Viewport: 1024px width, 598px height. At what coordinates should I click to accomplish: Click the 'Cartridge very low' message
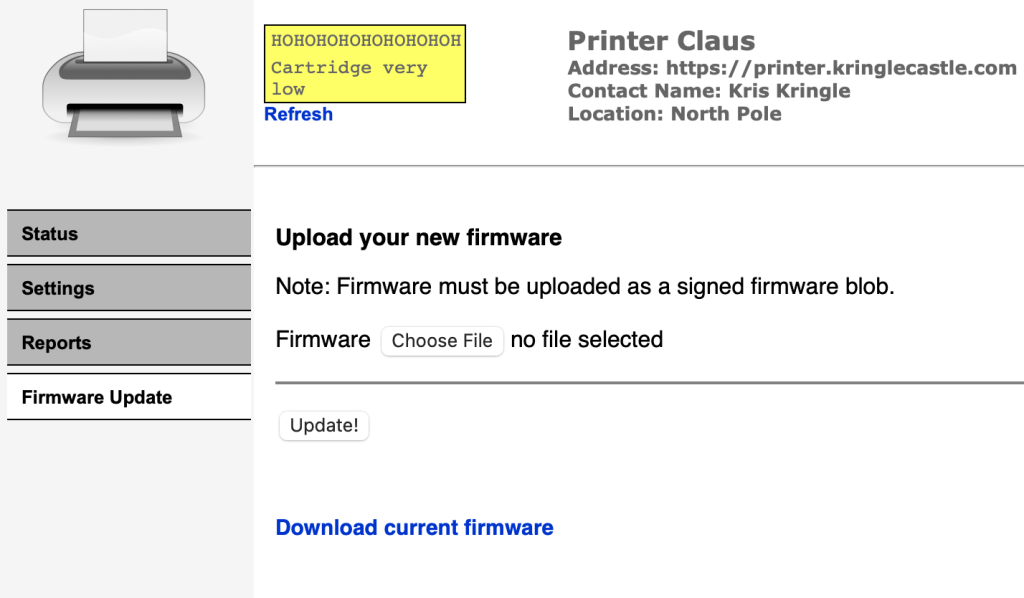click(349, 78)
